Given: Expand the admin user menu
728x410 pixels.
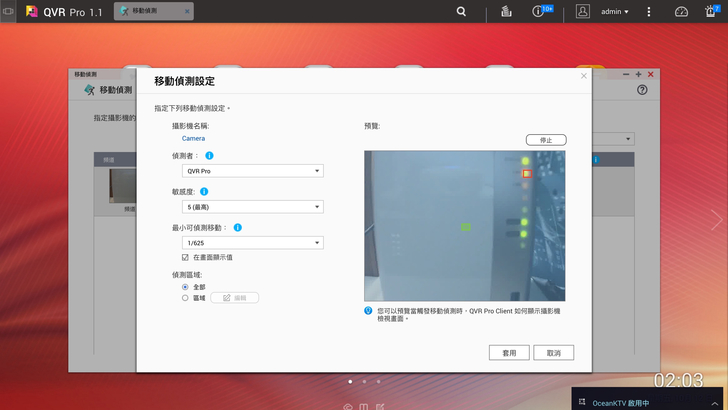Looking at the screenshot, I should coord(614,12).
